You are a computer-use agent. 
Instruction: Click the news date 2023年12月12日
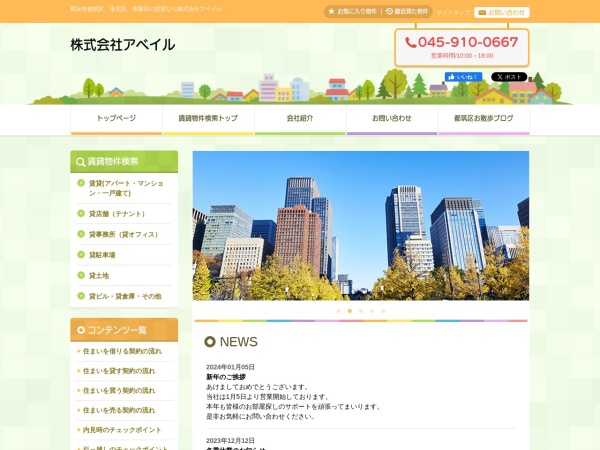[230, 440]
